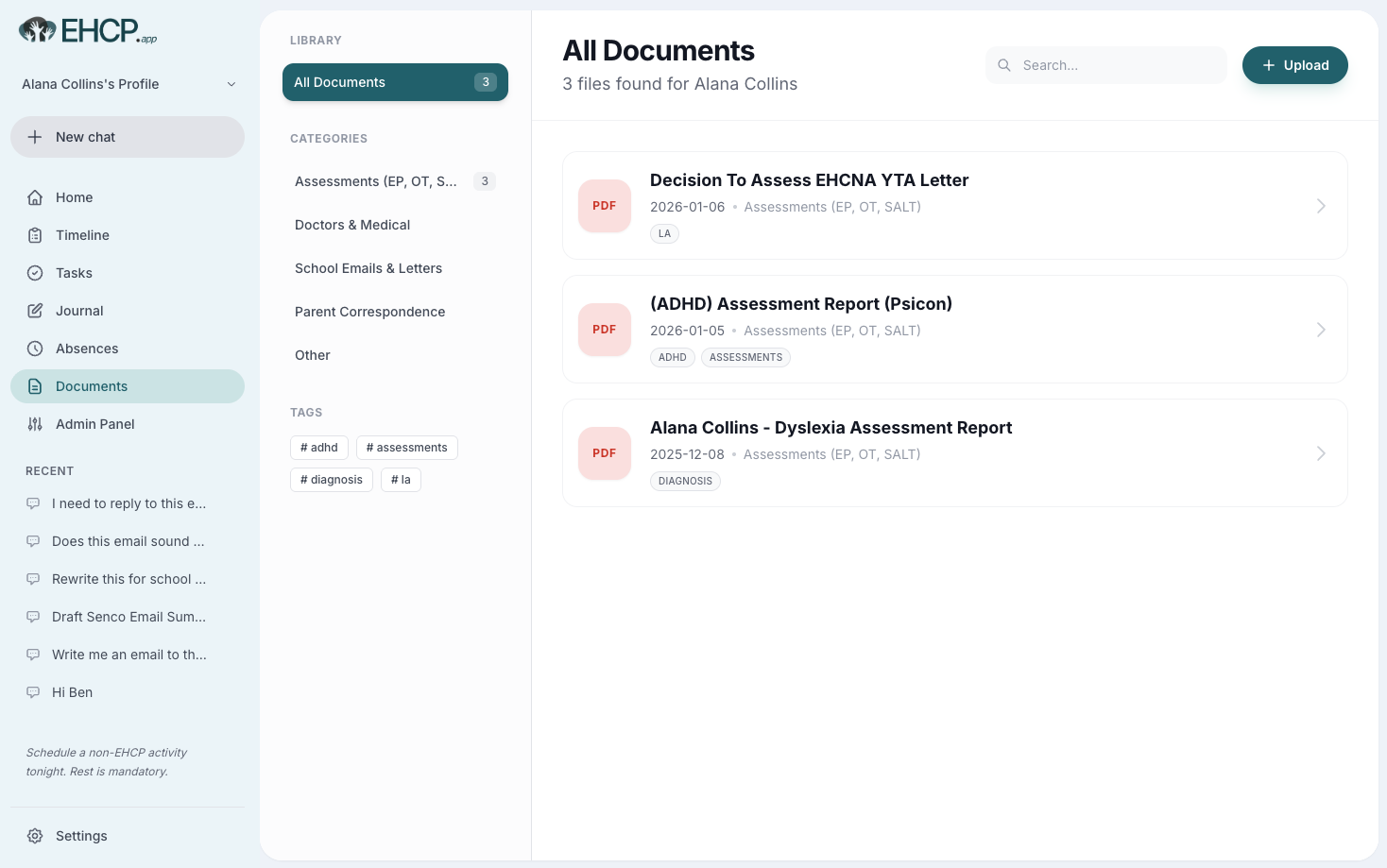Show the Other category
Screen dimensions: 1387x868
tap(395, 355)
